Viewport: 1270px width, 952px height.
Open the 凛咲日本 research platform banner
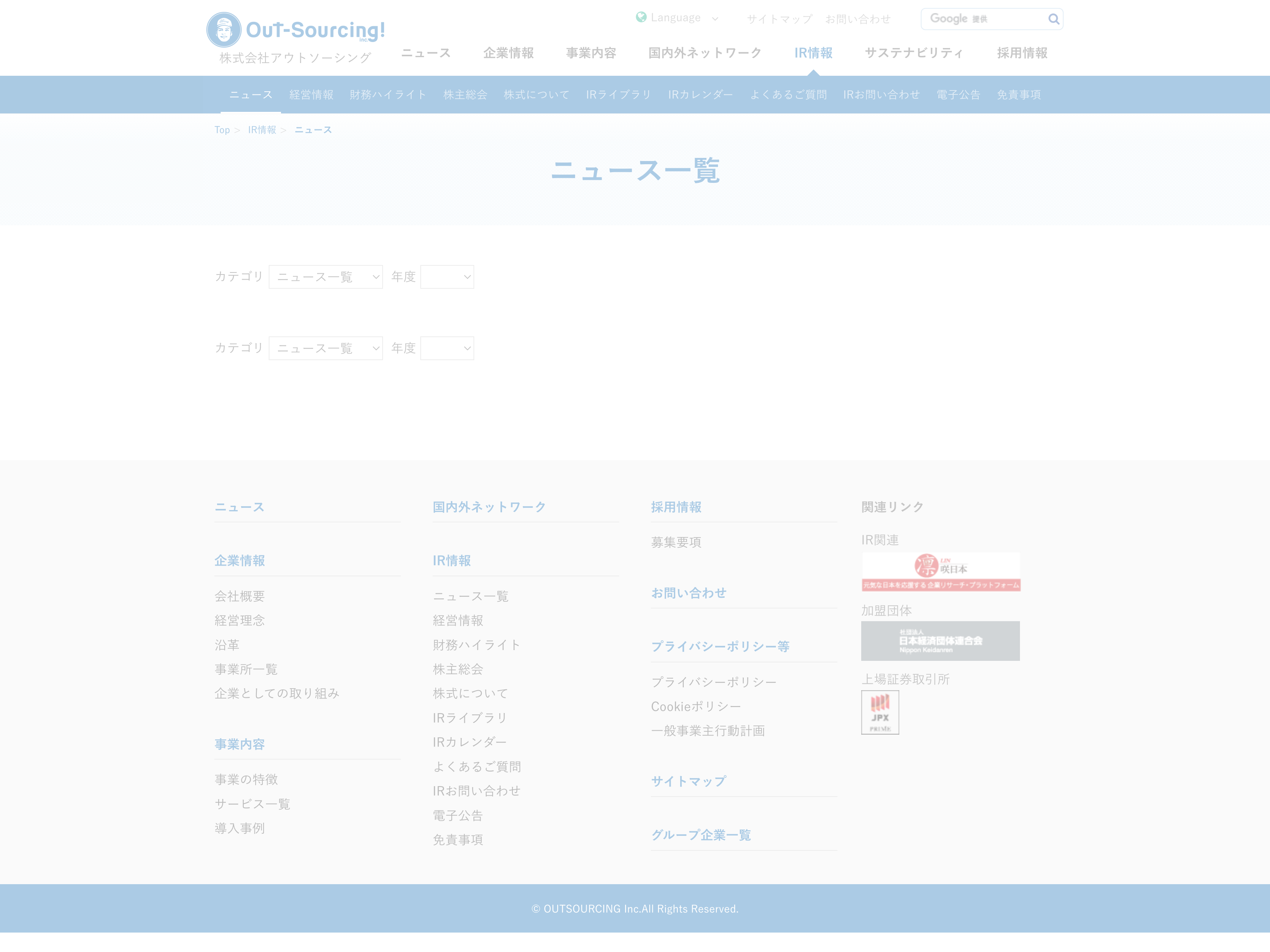tap(941, 572)
